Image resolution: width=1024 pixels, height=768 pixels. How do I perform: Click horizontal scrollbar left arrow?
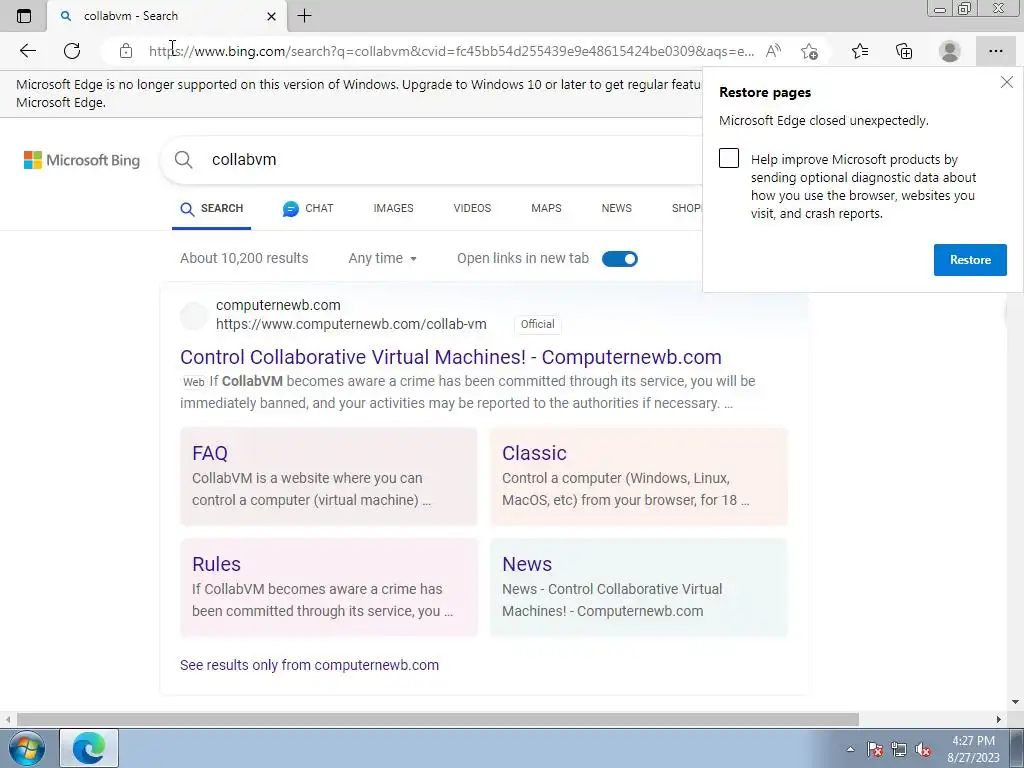7,719
